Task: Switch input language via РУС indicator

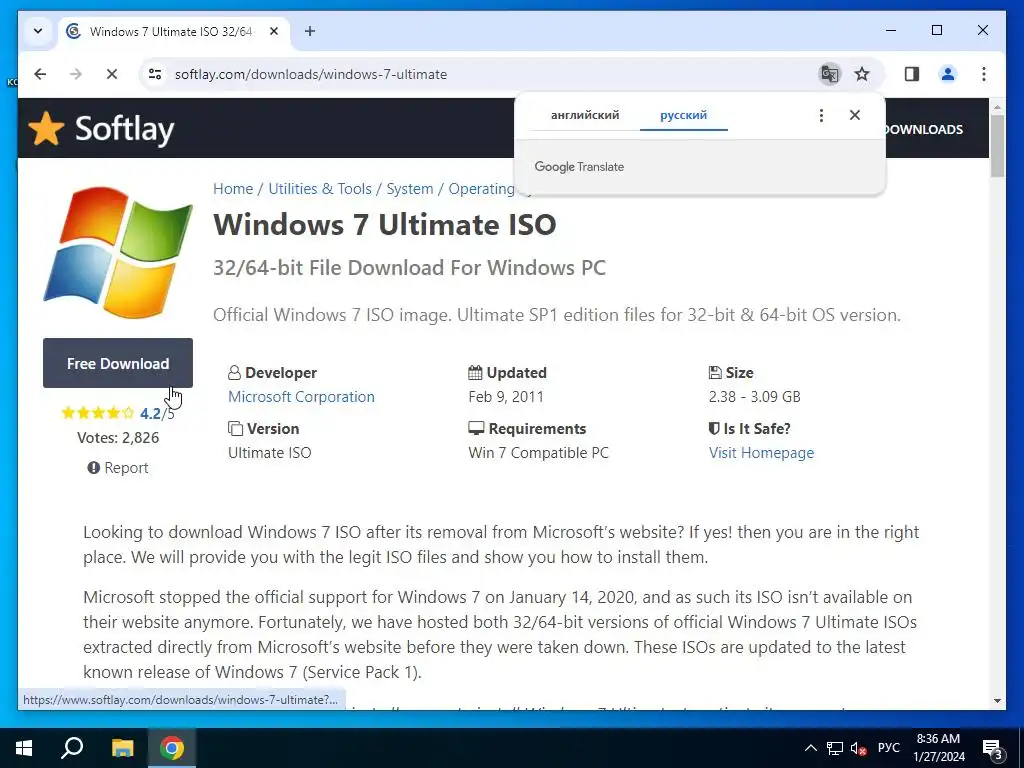Action: (x=888, y=748)
